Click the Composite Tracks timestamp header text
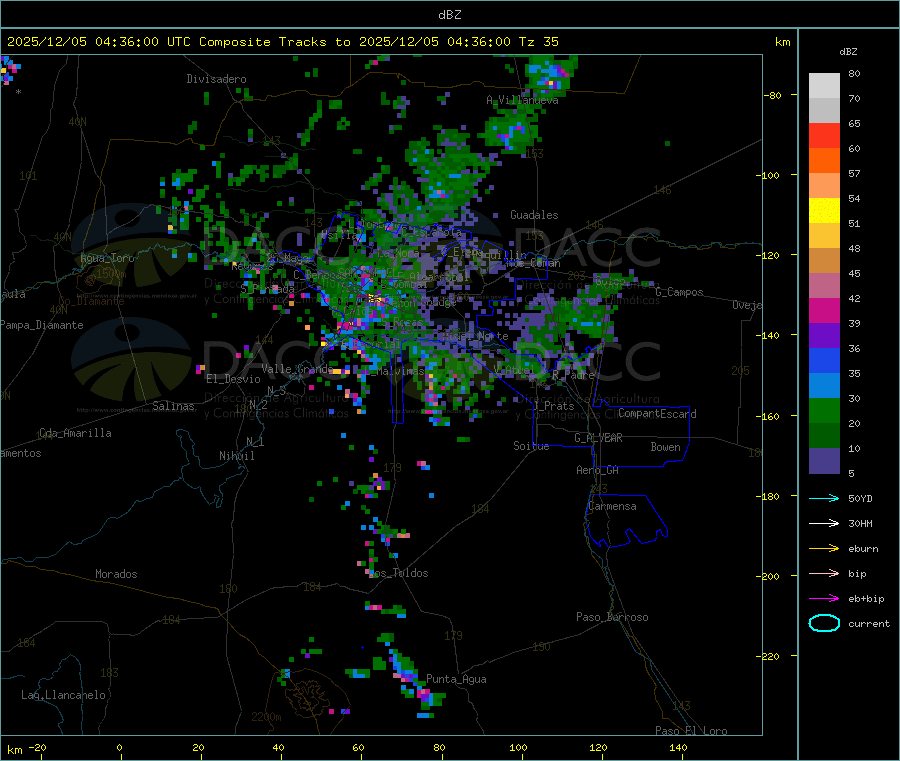The width and height of the screenshot is (900, 761). coord(282,42)
